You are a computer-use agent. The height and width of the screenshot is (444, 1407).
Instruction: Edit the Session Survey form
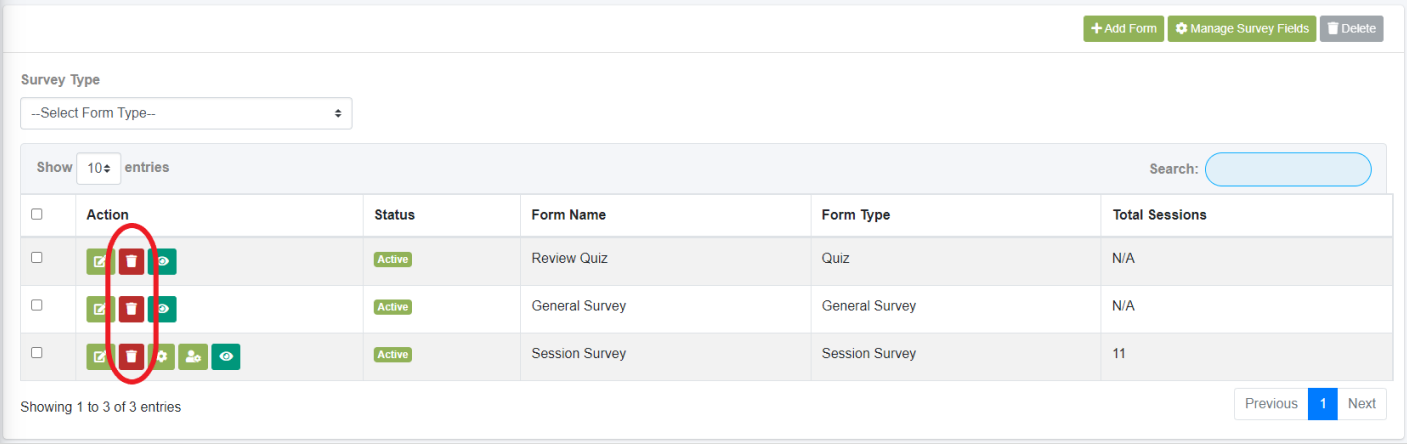[x=100, y=356]
